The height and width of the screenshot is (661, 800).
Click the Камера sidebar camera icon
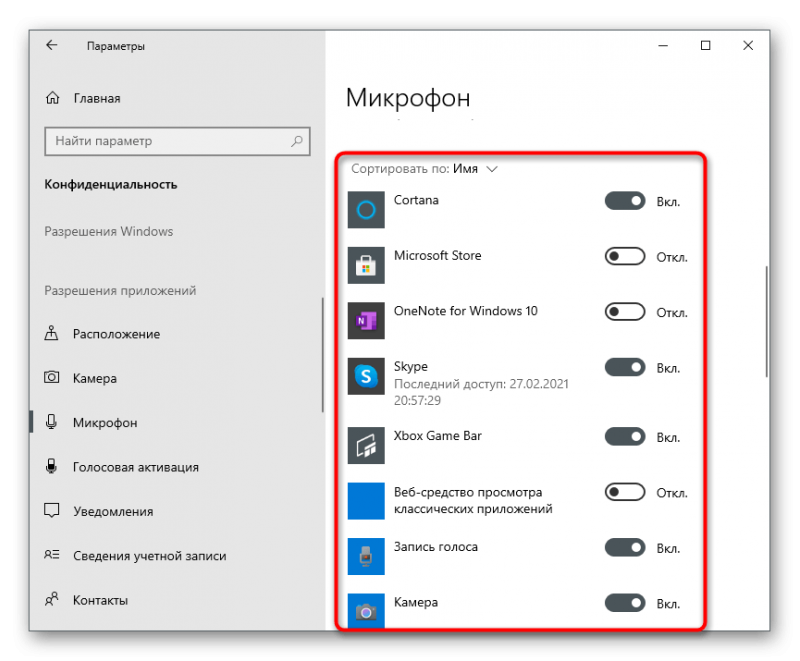52,377
